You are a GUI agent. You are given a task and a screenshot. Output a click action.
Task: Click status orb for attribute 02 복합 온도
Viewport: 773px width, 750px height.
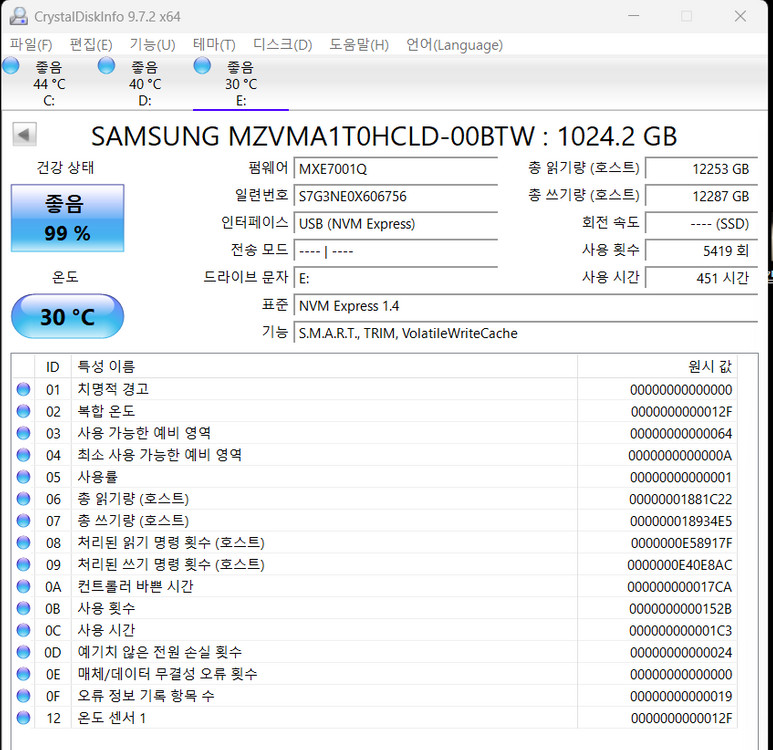click(x=23, y=411)
